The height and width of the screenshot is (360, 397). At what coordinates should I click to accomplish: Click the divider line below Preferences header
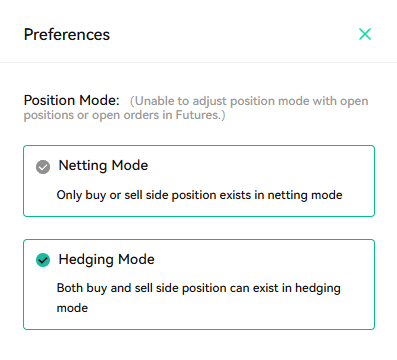tap(198, 62)
